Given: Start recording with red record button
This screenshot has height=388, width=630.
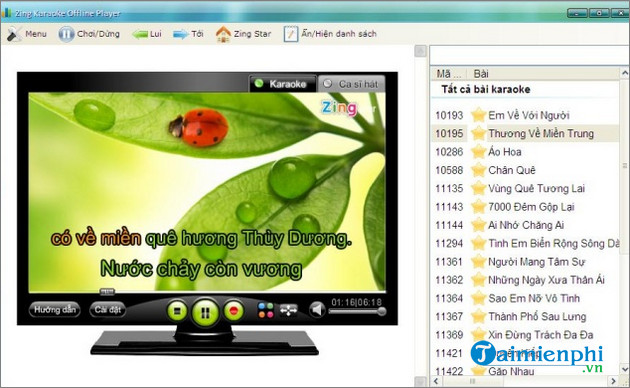Looking at the screenshot, I should point(233,311).
